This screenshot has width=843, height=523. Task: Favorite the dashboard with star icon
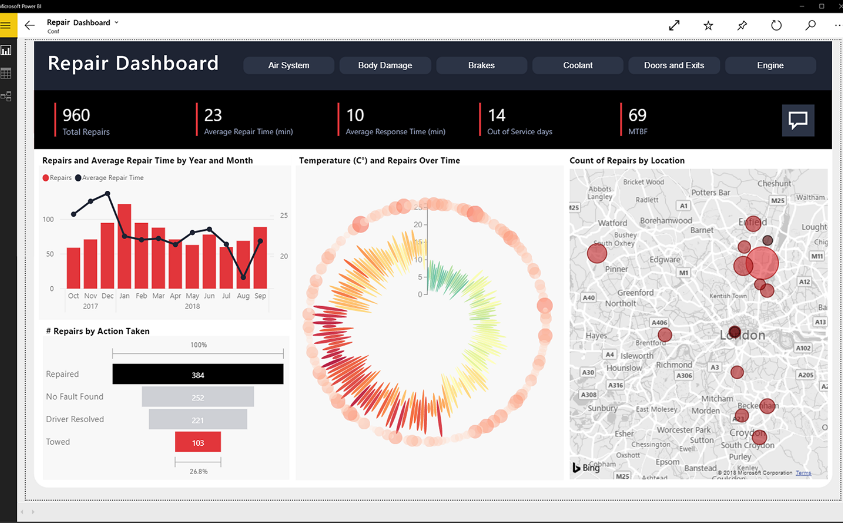(708, 25)
